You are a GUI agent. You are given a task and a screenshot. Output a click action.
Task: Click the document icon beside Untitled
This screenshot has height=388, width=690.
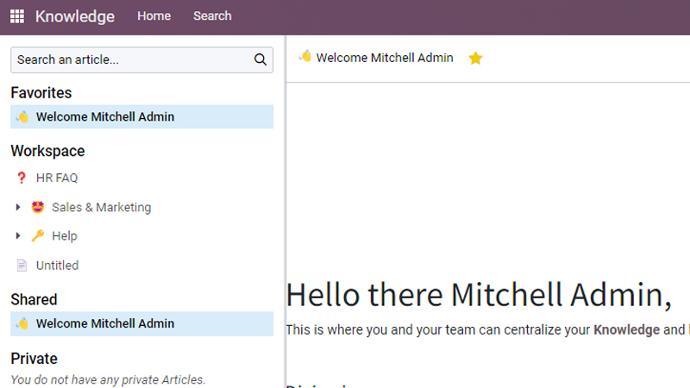(x=22, y=265)
